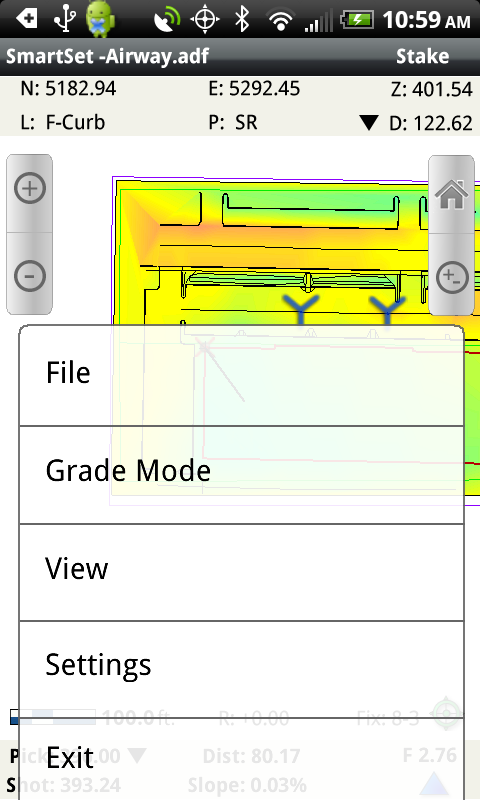Choose Exit from the menu
Viewport: 480px width, 800px height.
point(241,759)
